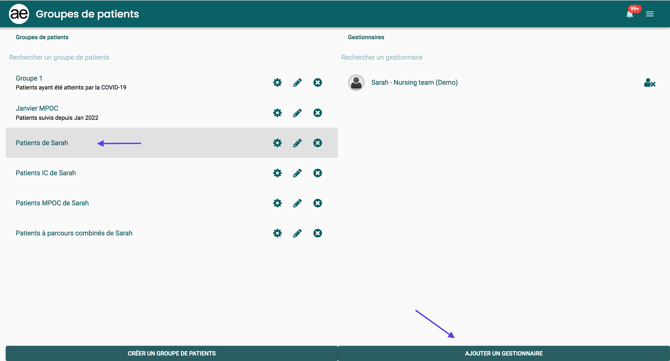Screen dimensions: 670x361
Task: Open settings gear for Groupe 1
Action: coord(277,82)
